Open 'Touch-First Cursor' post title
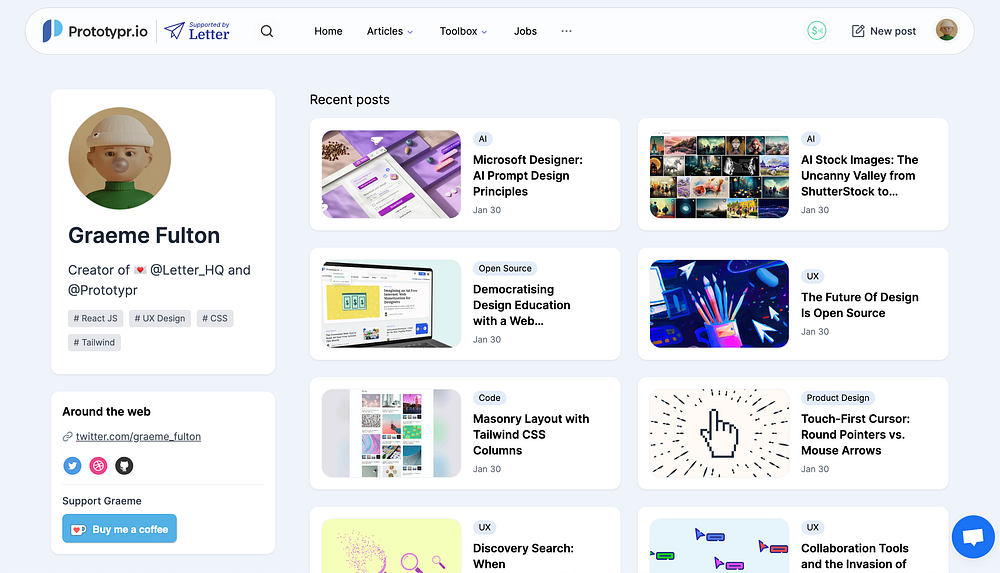The height and width of the screenshot is (573, 1000). [x=855, y=435]
